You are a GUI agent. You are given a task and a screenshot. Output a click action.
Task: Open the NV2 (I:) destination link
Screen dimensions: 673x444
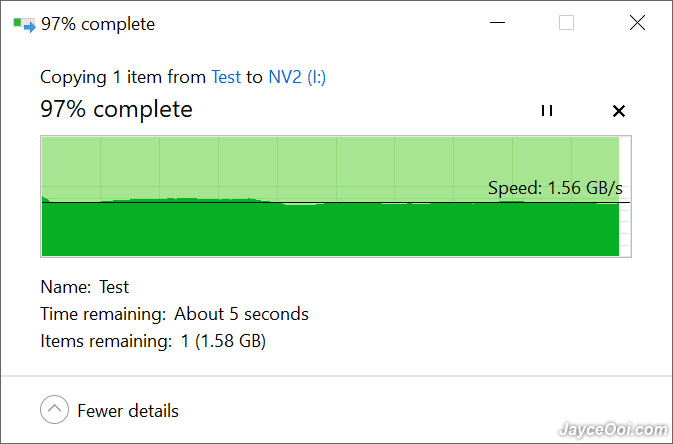tap(297, 77)
